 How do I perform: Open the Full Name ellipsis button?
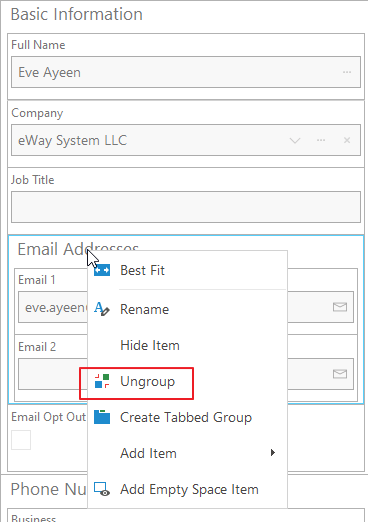click(x=347, y=72)
